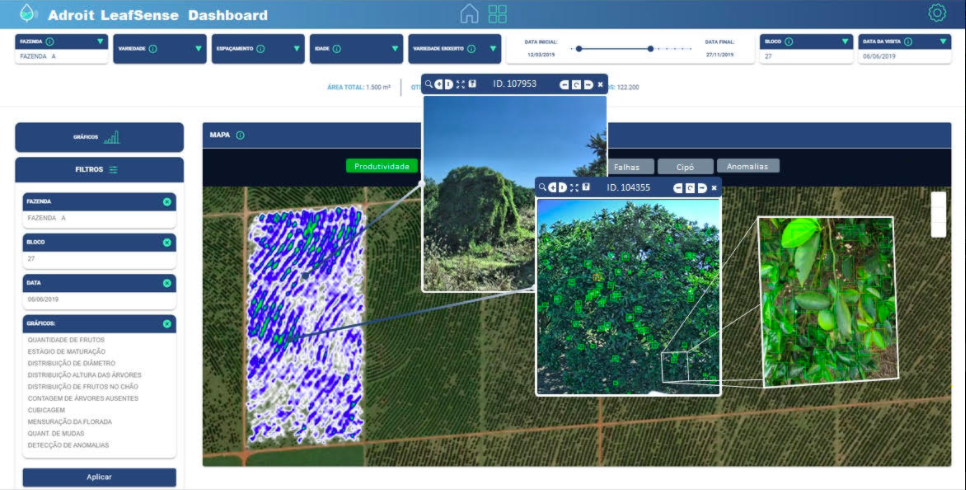Viewport: 966px width, 490px height.
Task: Select Distribuição Altura das Árvores option
Action: [84, 375]
